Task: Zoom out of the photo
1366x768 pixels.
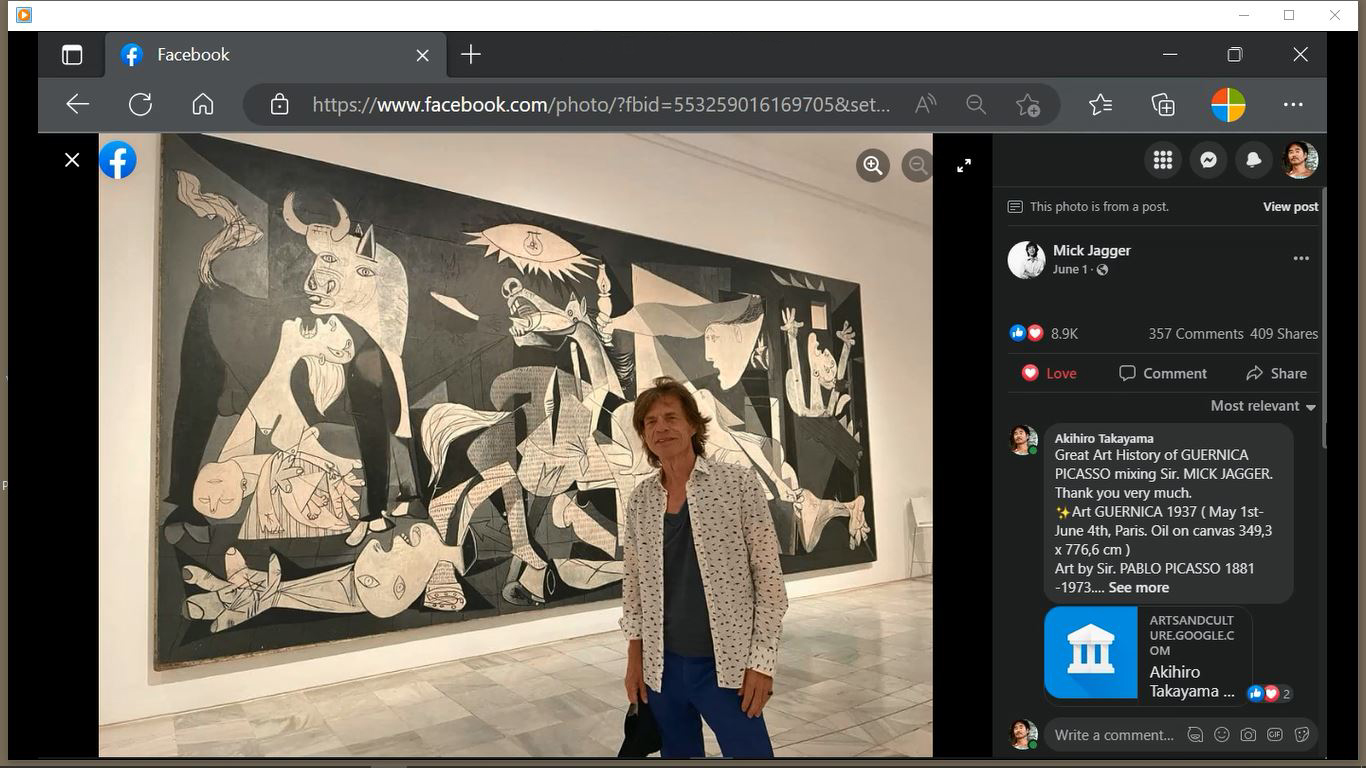Action: (x=917, y=165)
